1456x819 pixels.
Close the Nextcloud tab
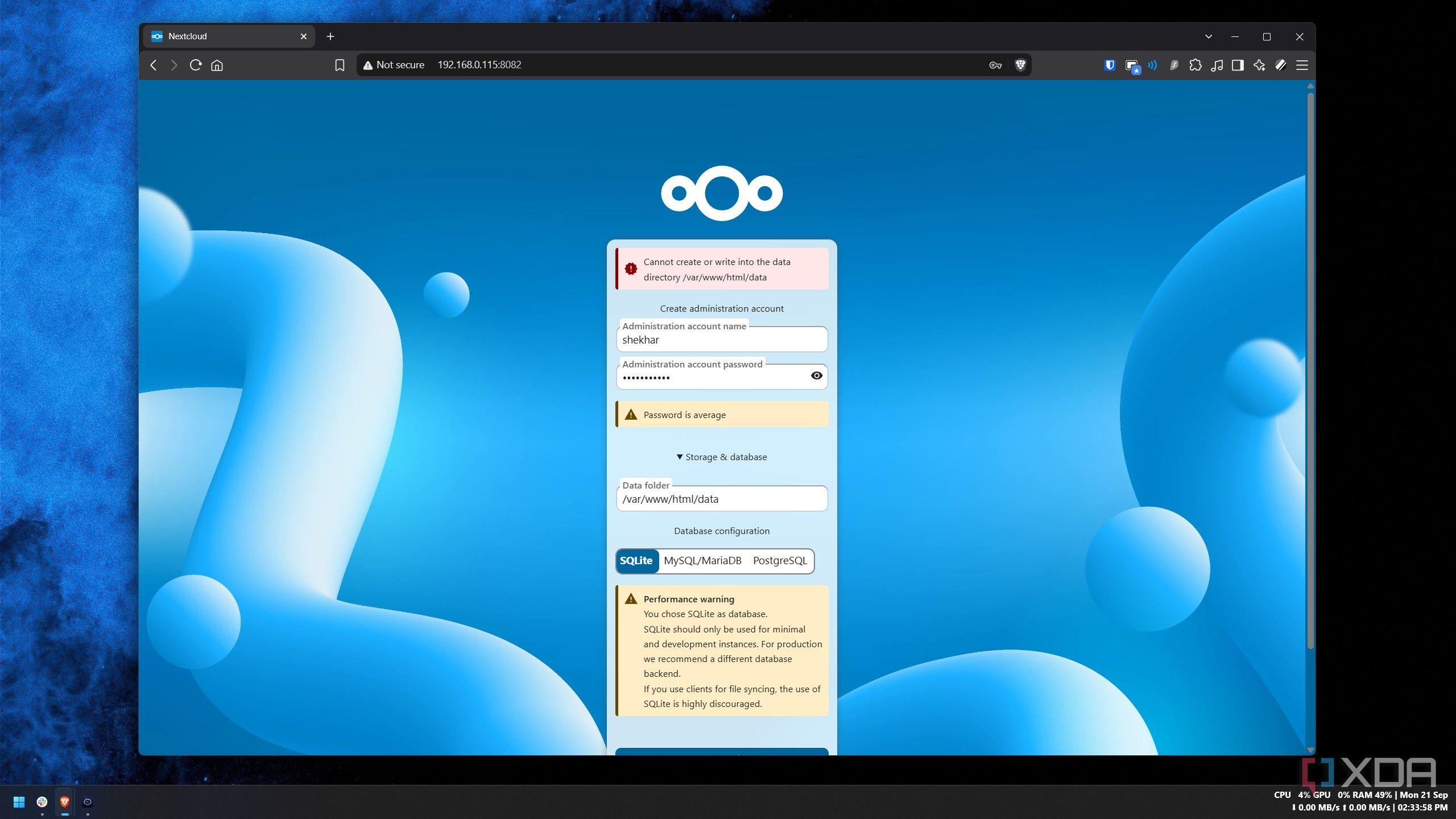pyautogui.click(x=304, y=36)
